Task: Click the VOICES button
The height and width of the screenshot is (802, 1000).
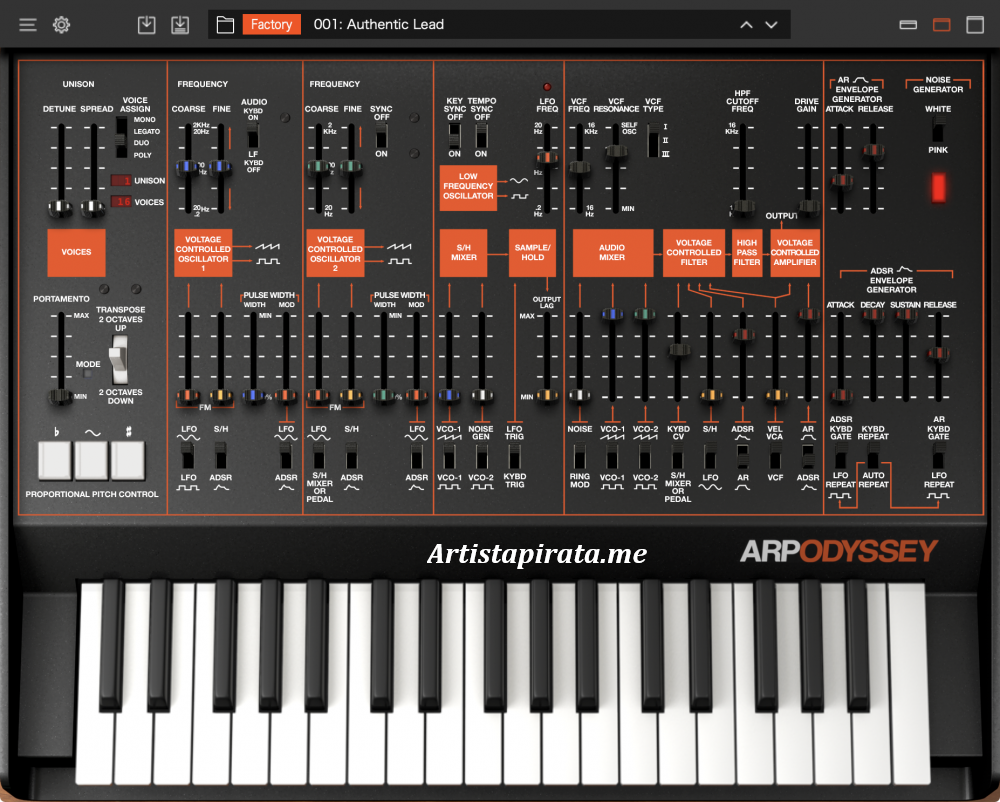Action: (x=76, y=252)
